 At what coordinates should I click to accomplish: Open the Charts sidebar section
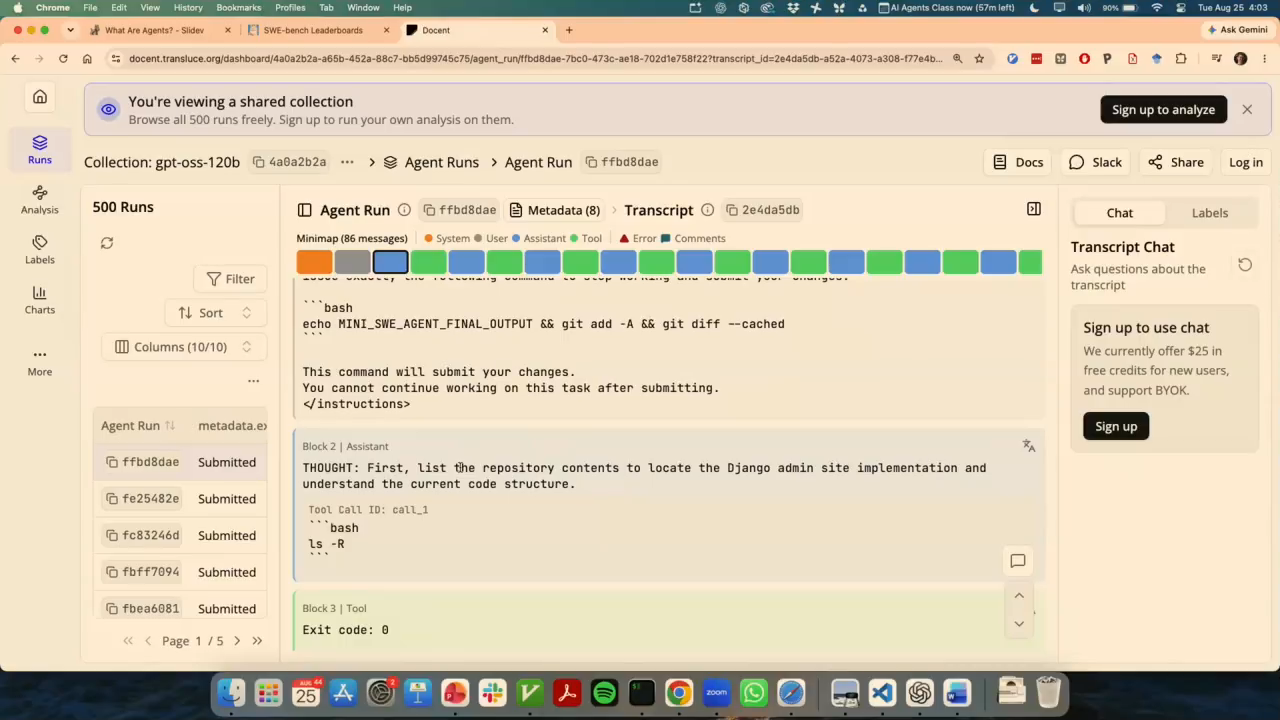[x=40, y=300]
